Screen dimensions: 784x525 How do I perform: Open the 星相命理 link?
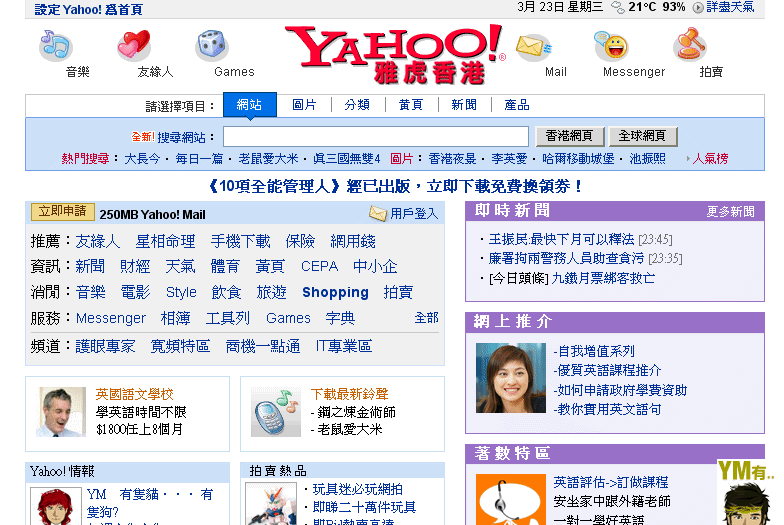pyautogui.click(x=166, y=242)
